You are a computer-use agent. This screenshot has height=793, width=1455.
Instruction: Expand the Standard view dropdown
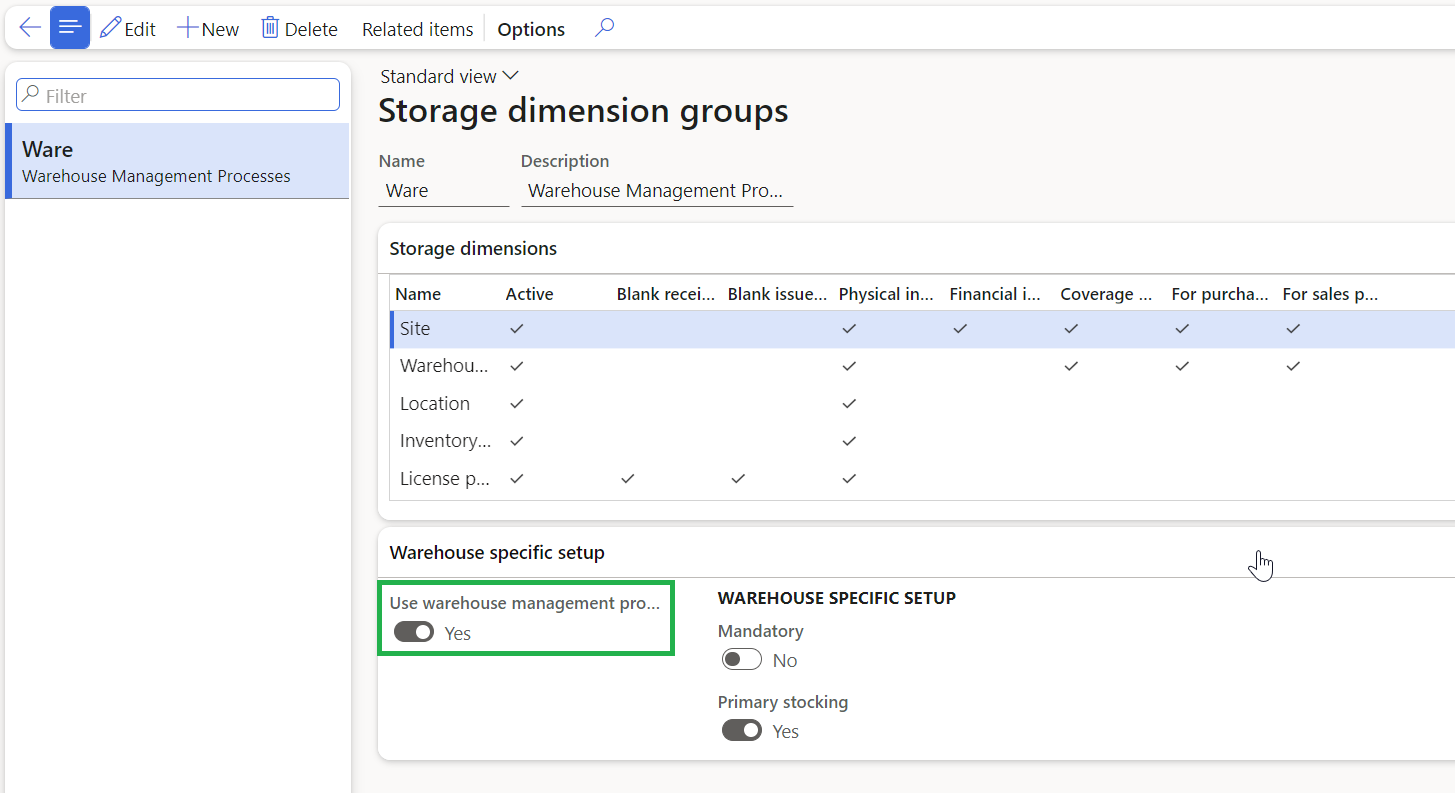[x=450, y=76]
